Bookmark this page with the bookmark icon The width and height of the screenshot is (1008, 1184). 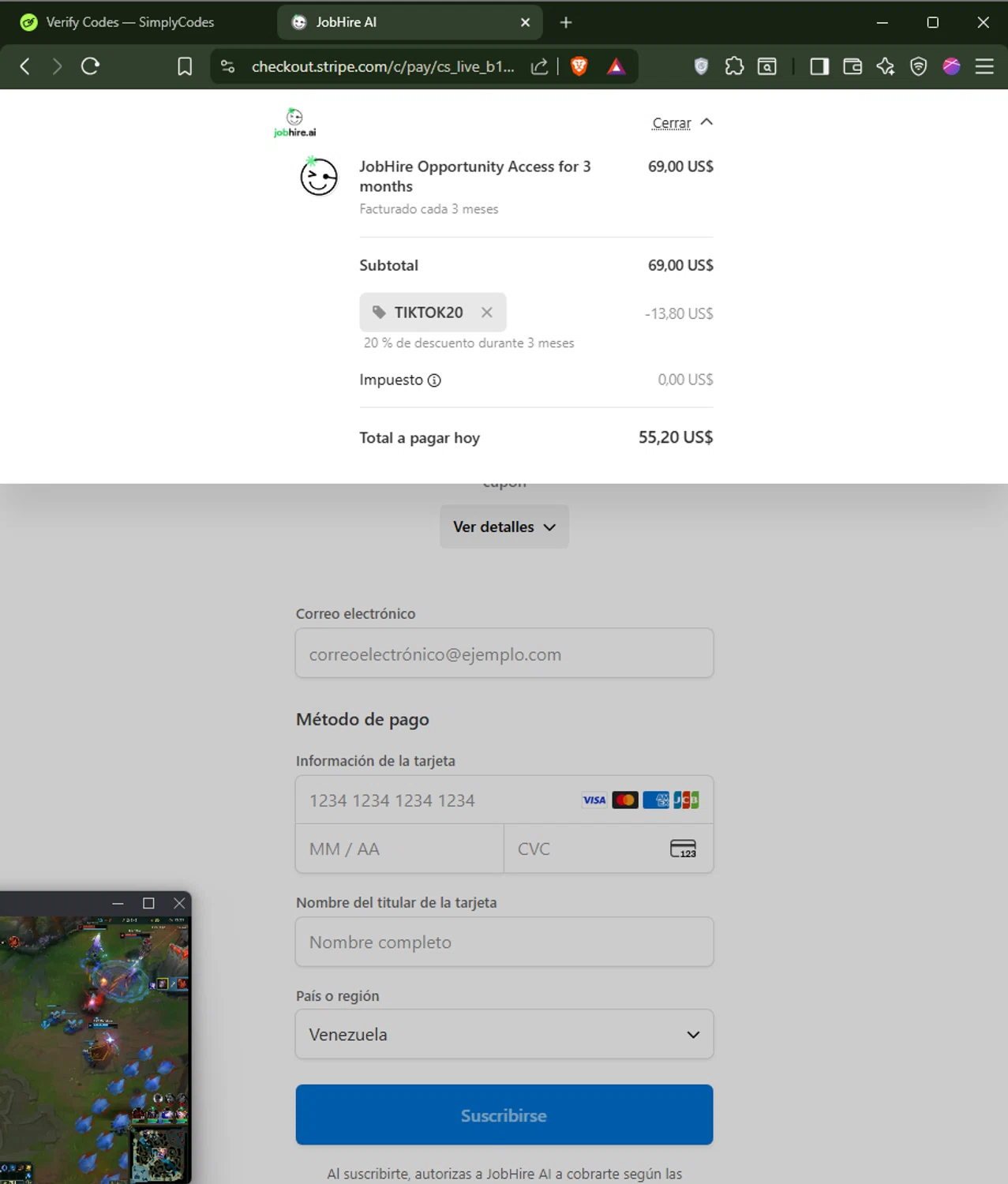coord(185,66)
